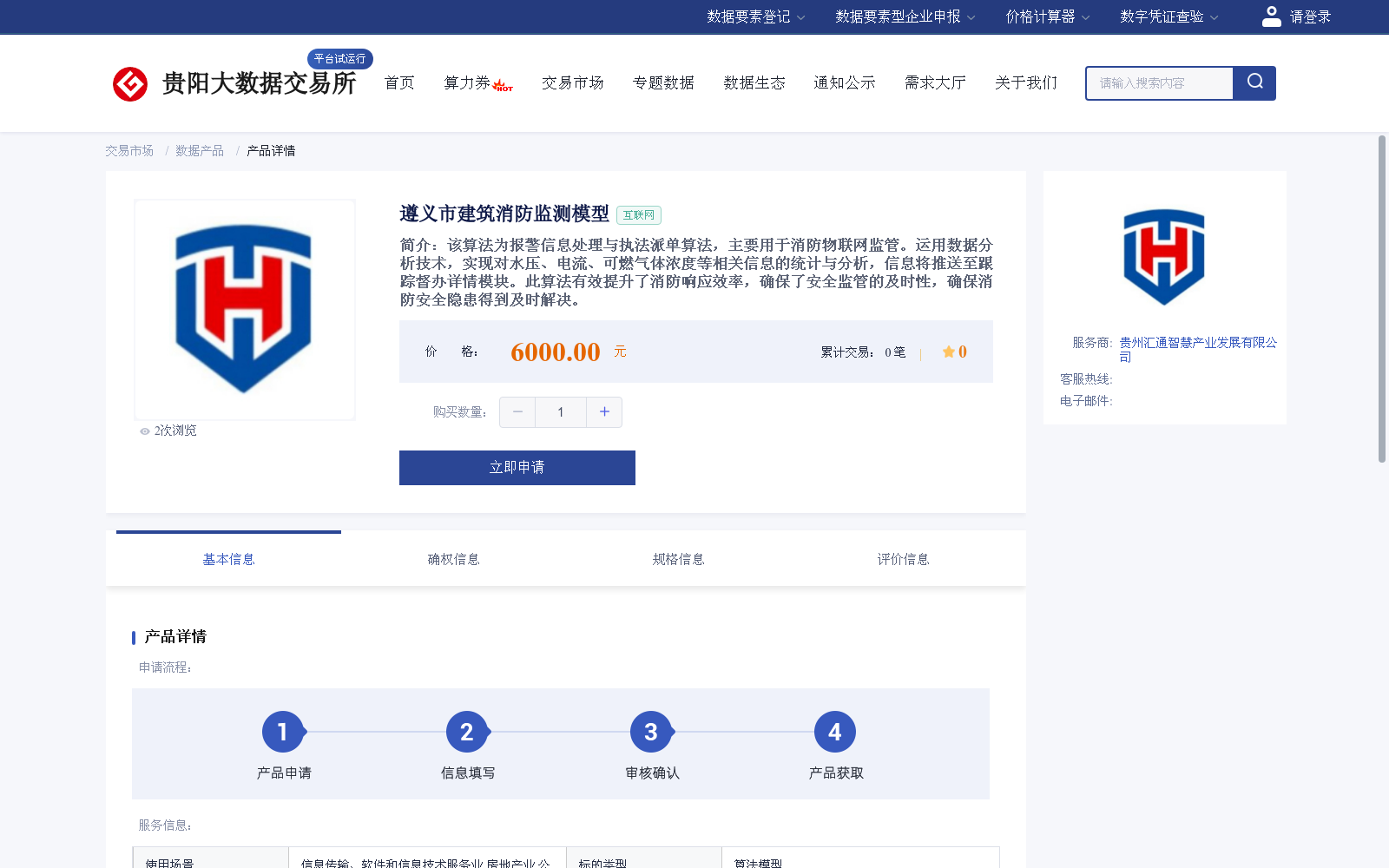Open the 首页 menu item

tap(399, 83)
